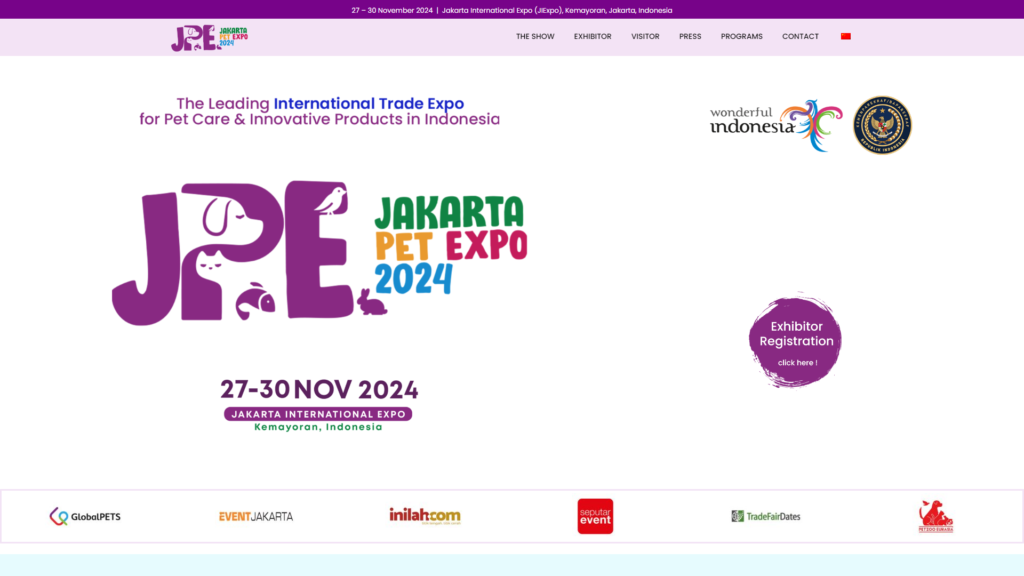Viewport: 1024px width, 576px height.
Task: Open the VISITOR menu
Action: click(x=645, y=37)
